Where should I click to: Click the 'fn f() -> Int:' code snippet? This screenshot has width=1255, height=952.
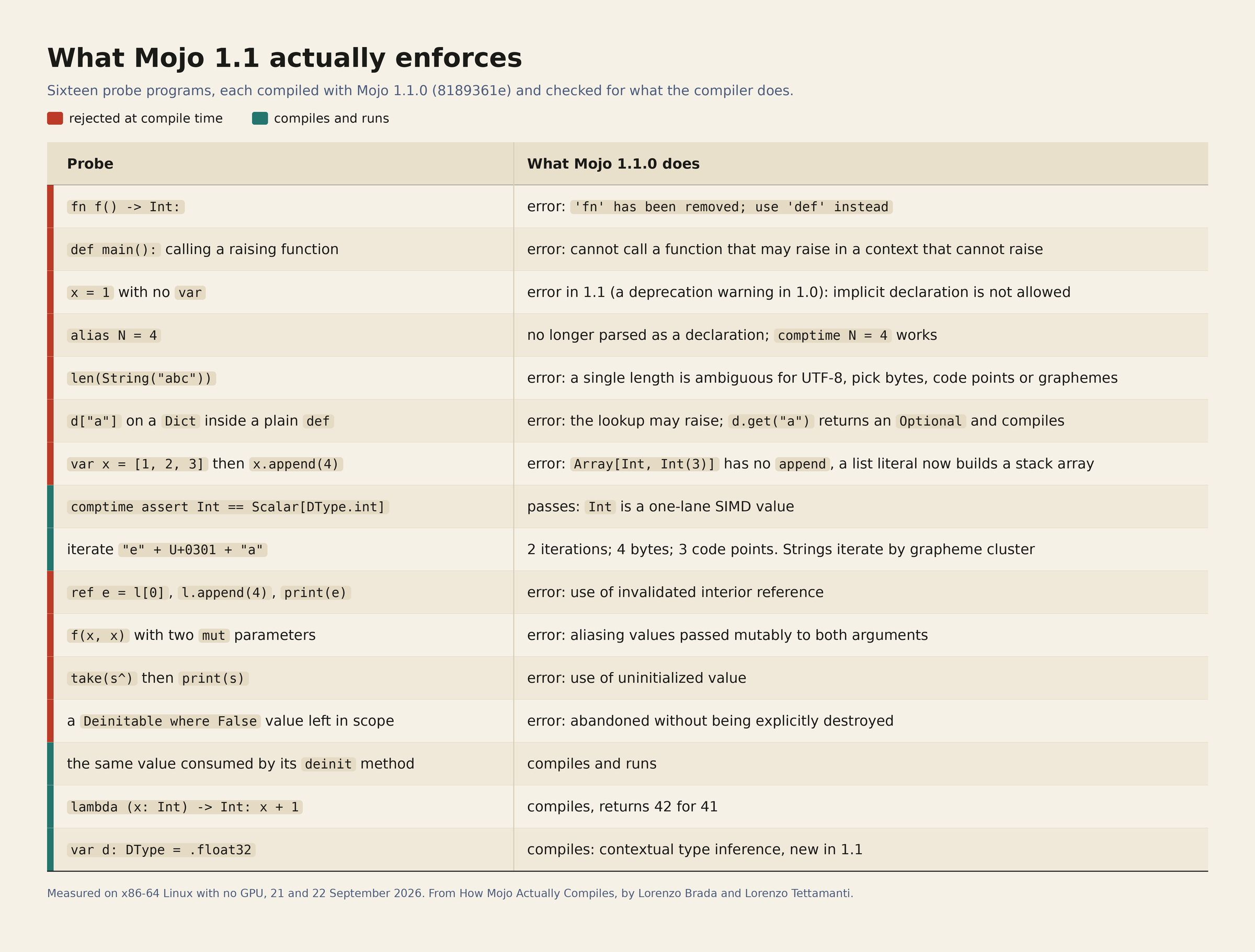pyautogui.click(x=125, y=207)
